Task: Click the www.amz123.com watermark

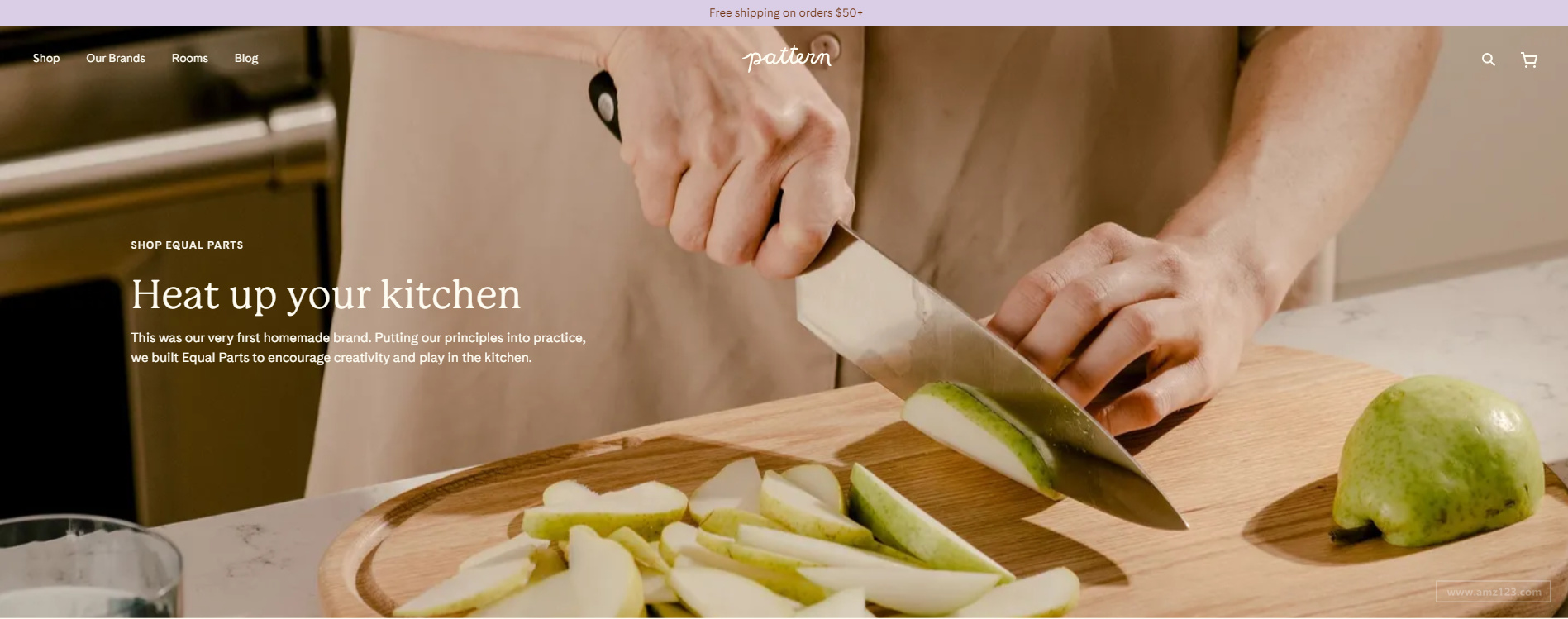Action: [x=1493, y=592]
